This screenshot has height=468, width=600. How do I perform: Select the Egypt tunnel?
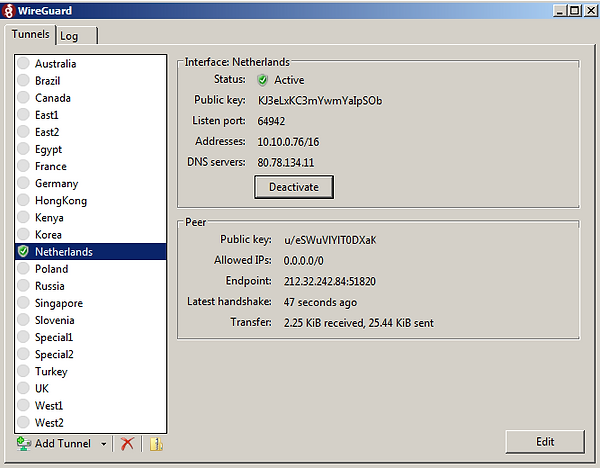click(x=90, y=149)
